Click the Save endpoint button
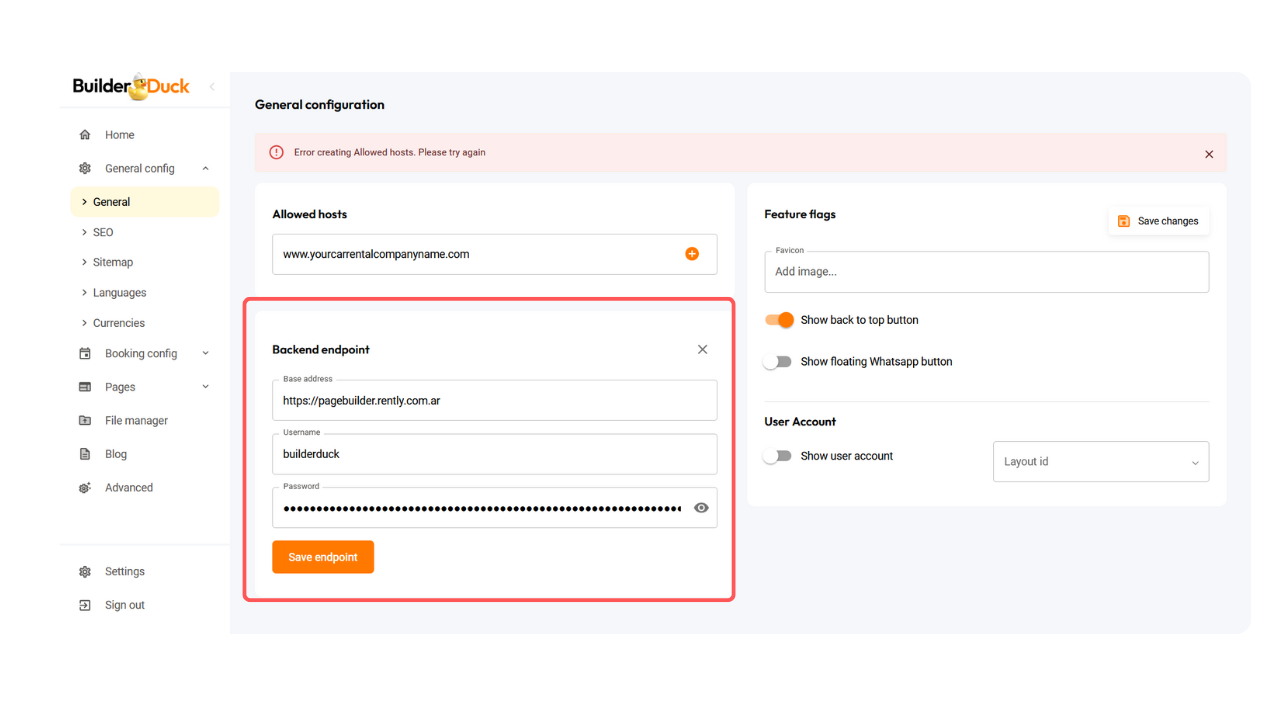This screenshot has height=720, width=1280. coord(323,557)
